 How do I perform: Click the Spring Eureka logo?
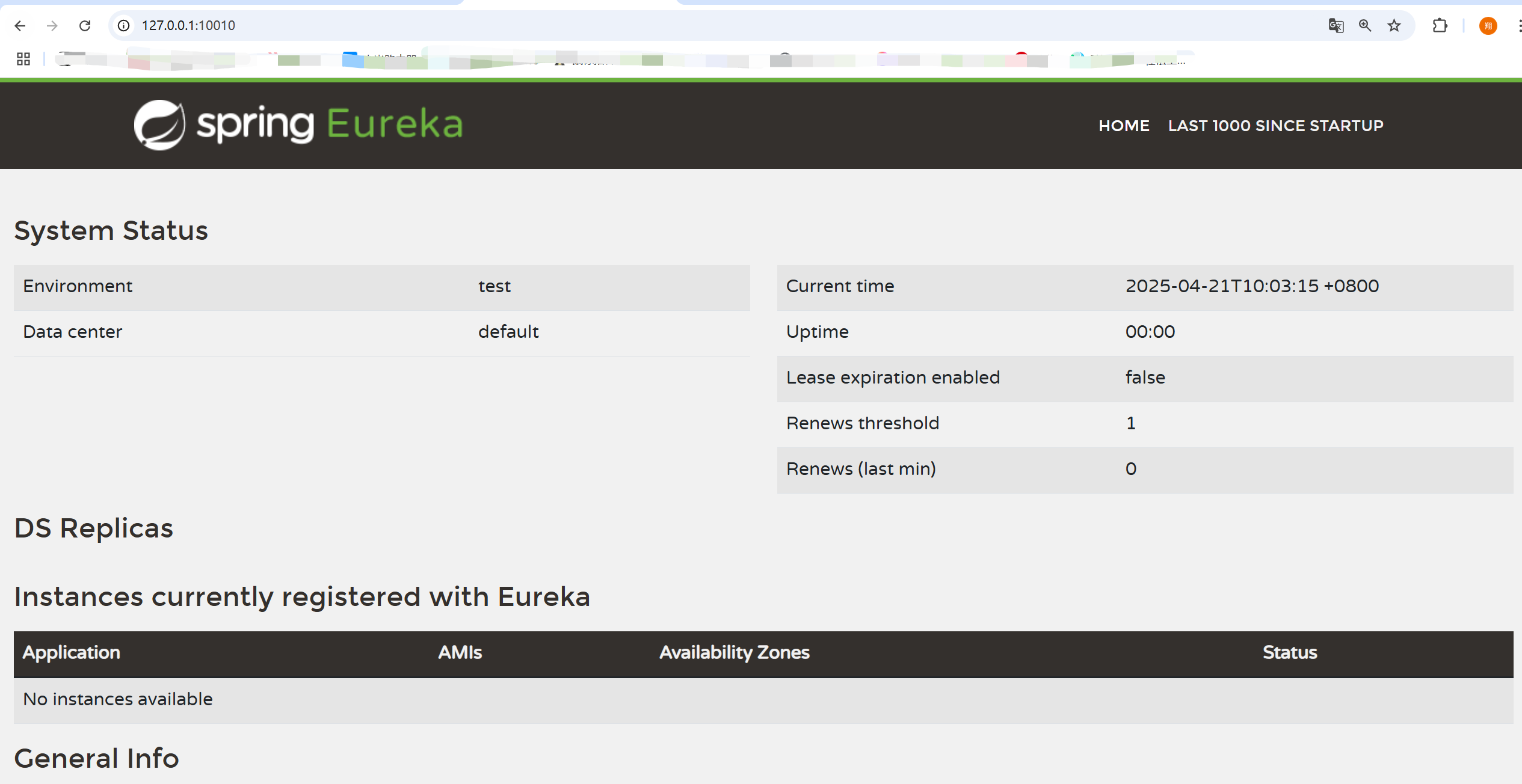tap(298, 125)
